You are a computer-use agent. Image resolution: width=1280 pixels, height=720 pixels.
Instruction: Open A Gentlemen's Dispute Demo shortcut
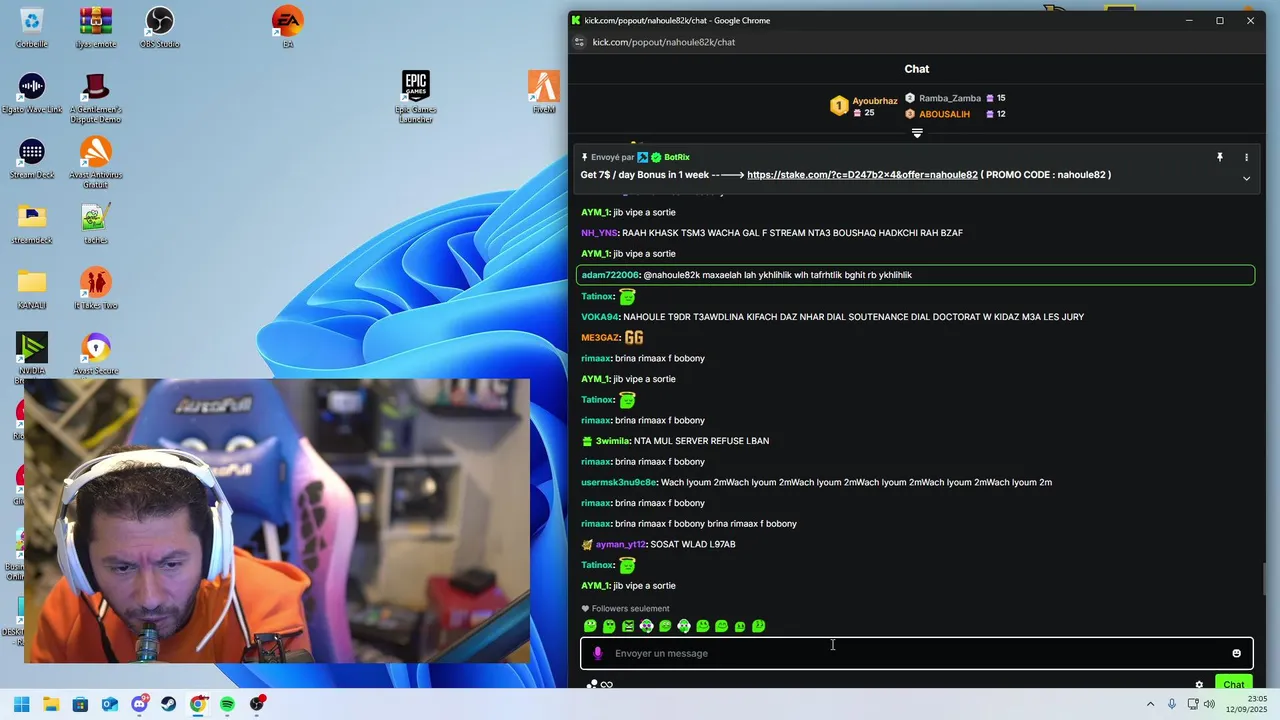(96, 97)
